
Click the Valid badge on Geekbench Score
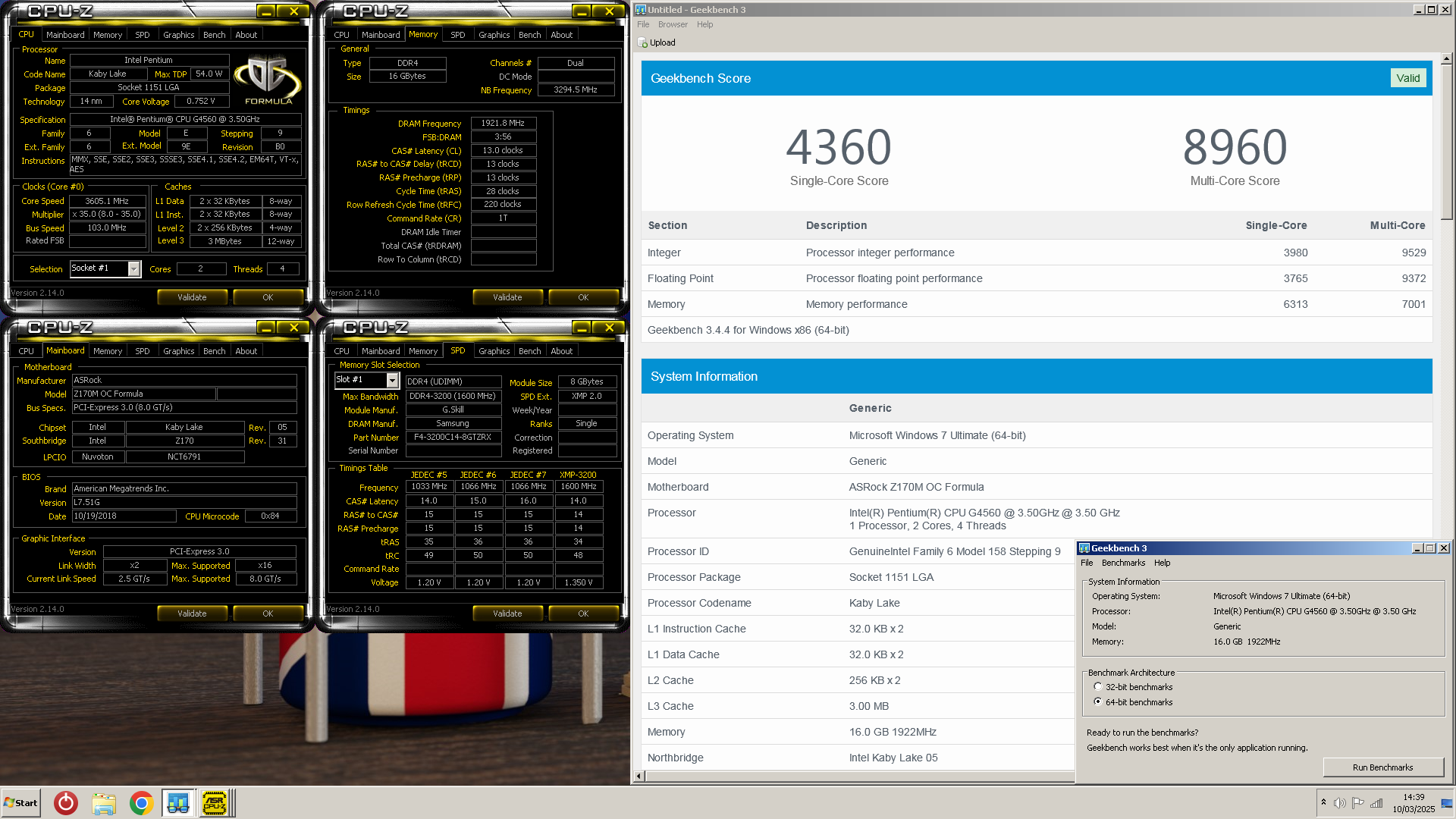(1408, 78)
